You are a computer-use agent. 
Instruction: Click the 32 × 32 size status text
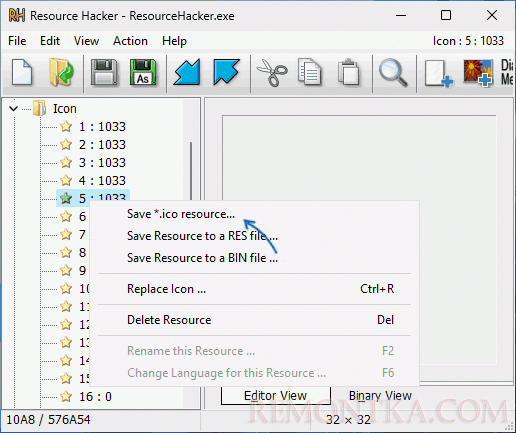click(x=348, y=420)
